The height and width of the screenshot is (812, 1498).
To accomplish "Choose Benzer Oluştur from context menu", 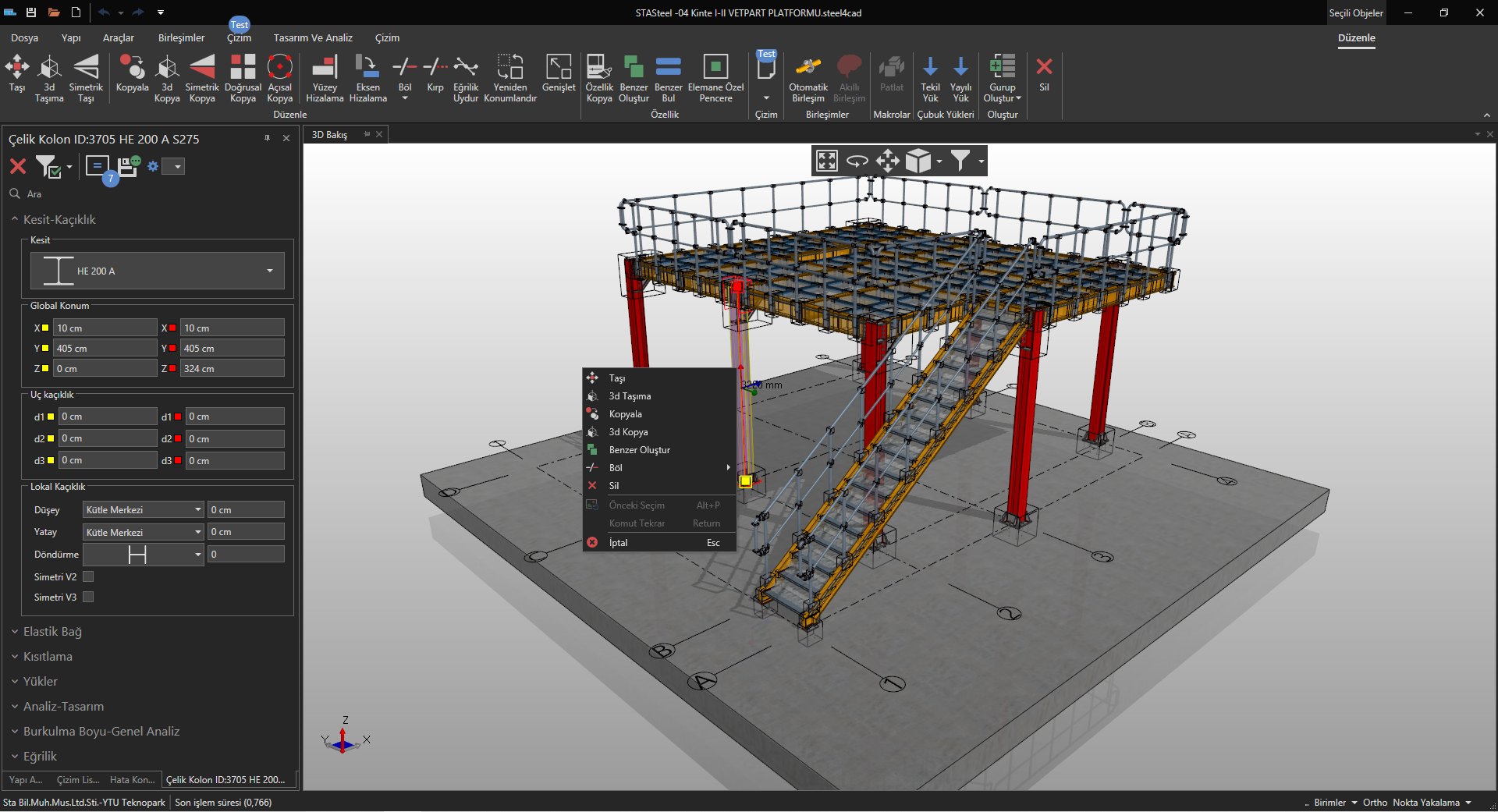I will click(x=639, y=450).
